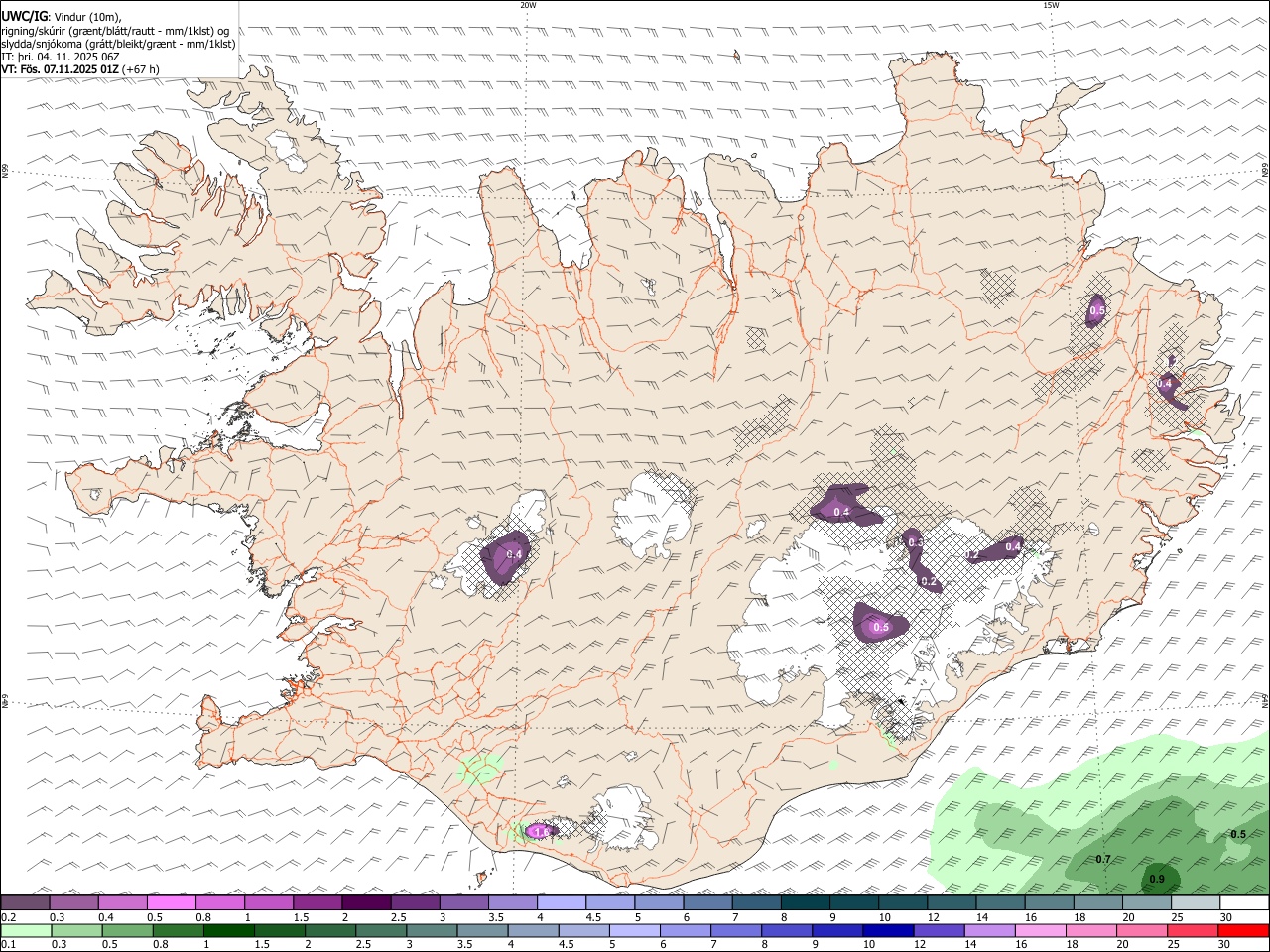Click the darkest green swatch in the lower legend row
1270x952 pixels.
tap(228, 931)
